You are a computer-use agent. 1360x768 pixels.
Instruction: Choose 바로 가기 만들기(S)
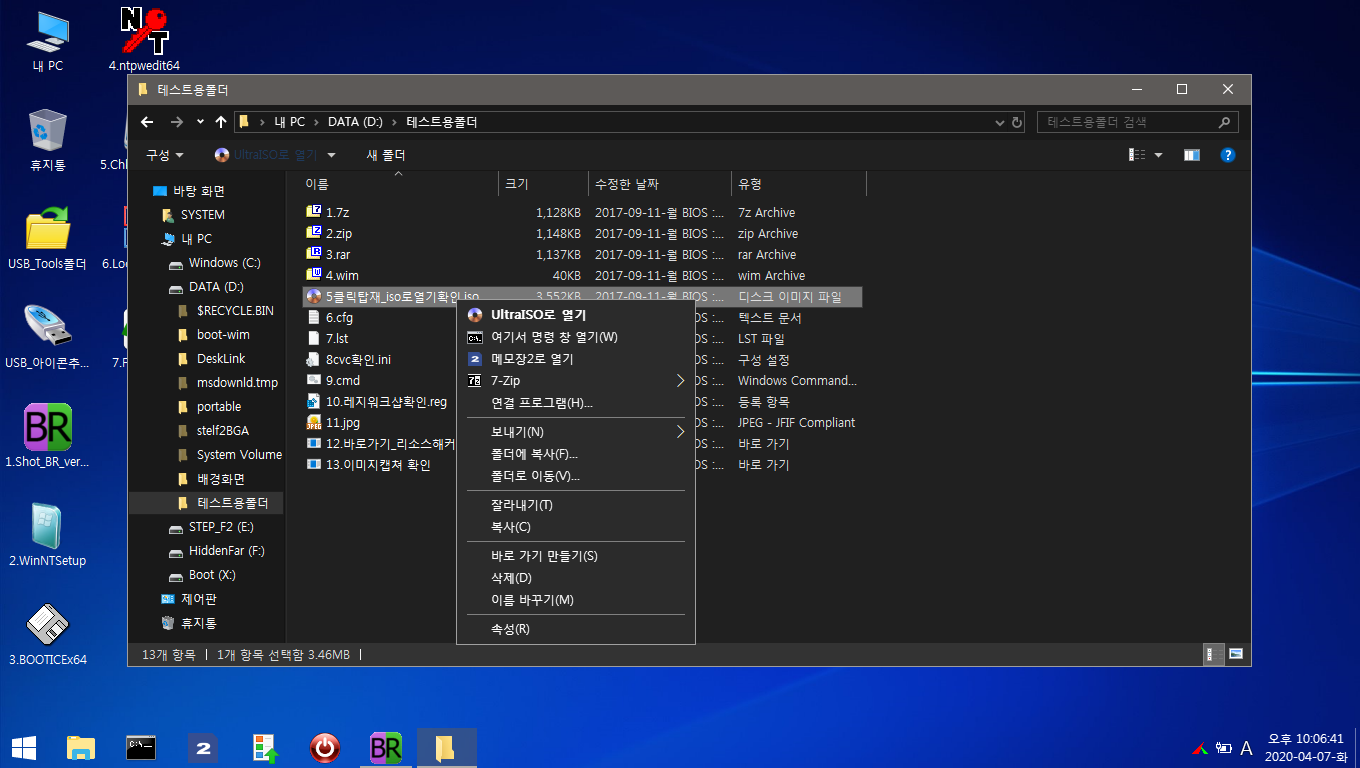pos(575,556)
